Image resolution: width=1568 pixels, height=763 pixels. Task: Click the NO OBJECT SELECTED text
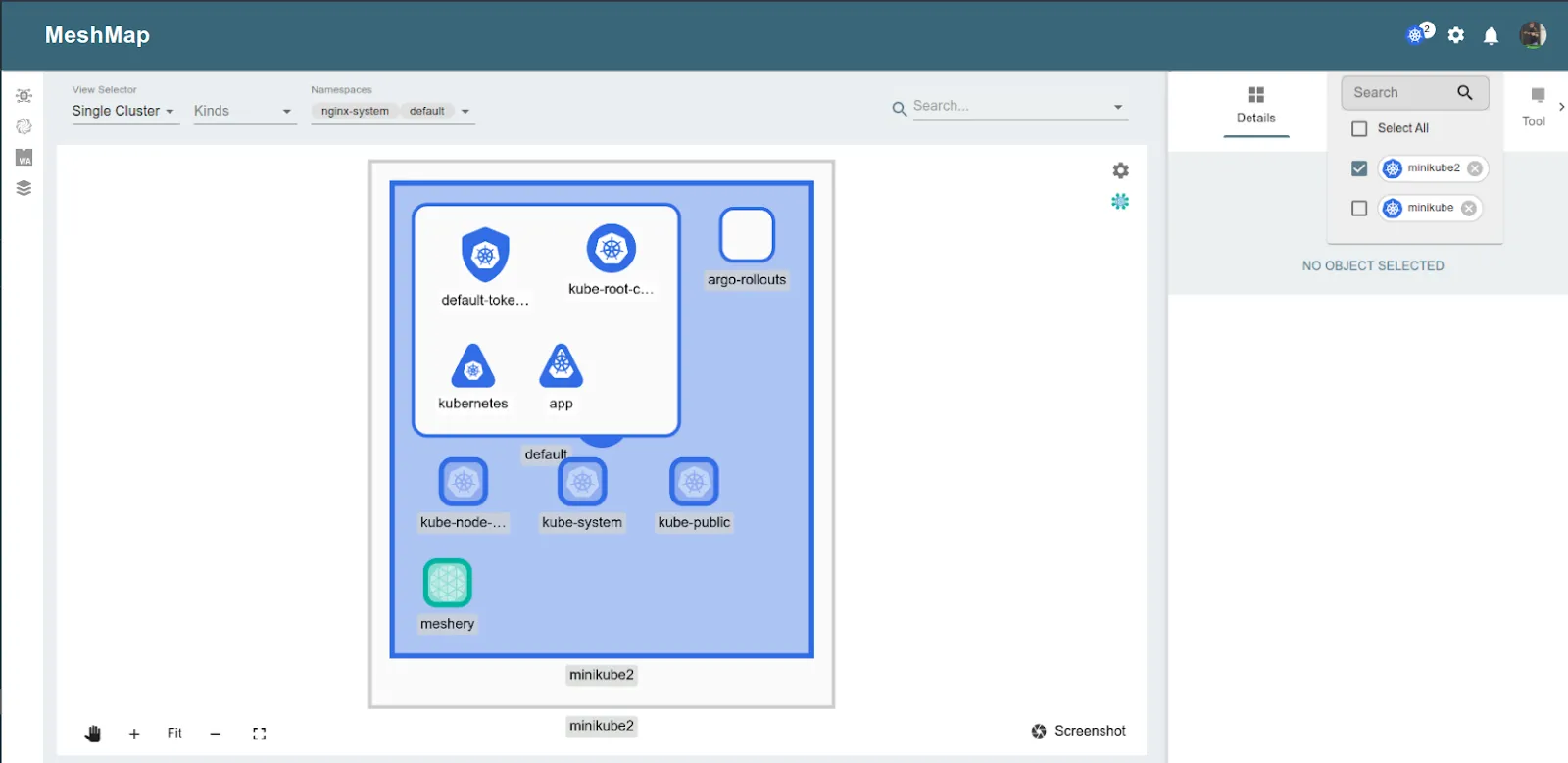1373,265
